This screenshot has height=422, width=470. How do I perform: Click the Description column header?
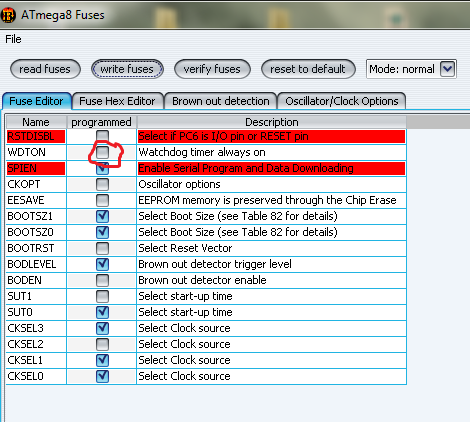(x=272, y=122)
